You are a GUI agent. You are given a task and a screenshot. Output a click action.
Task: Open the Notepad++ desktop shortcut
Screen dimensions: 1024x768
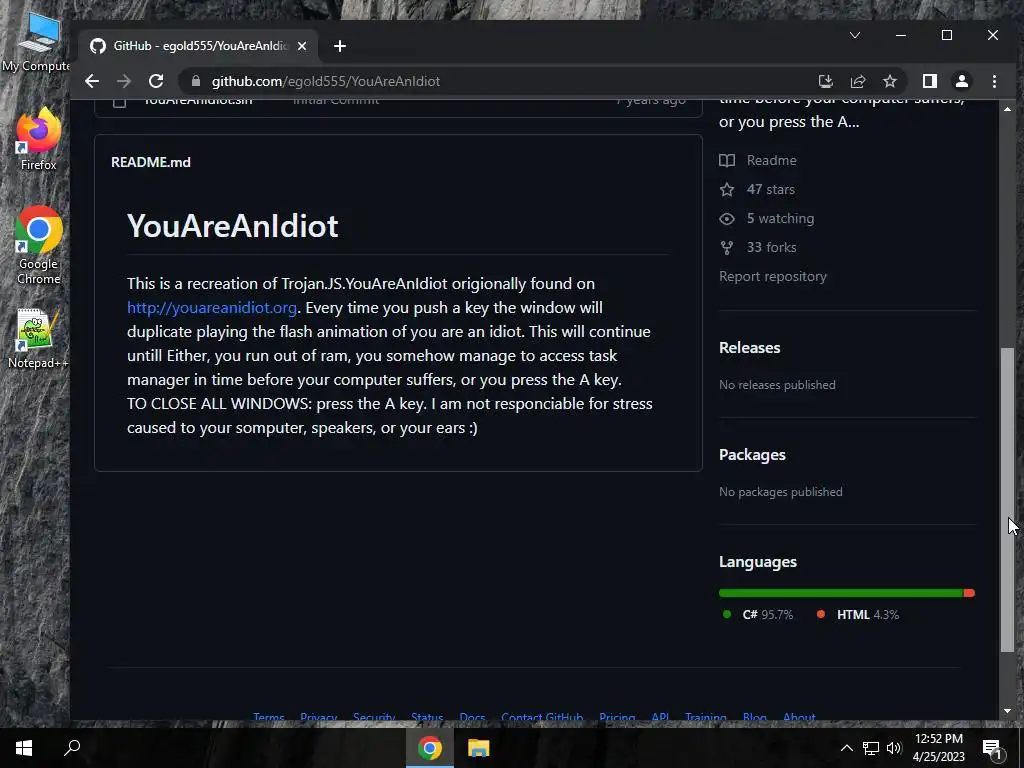(x=38, y=338)
